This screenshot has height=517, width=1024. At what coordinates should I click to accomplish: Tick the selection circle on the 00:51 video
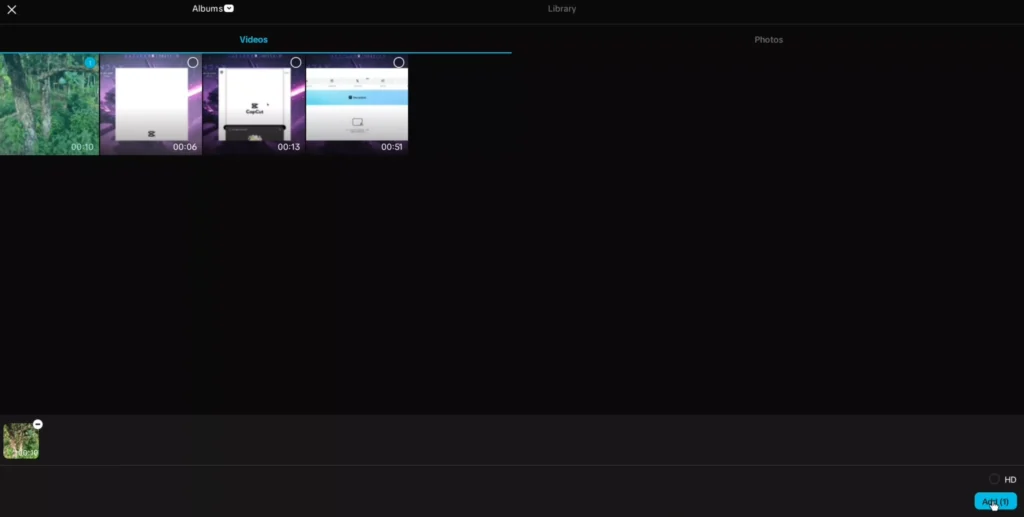399,63
